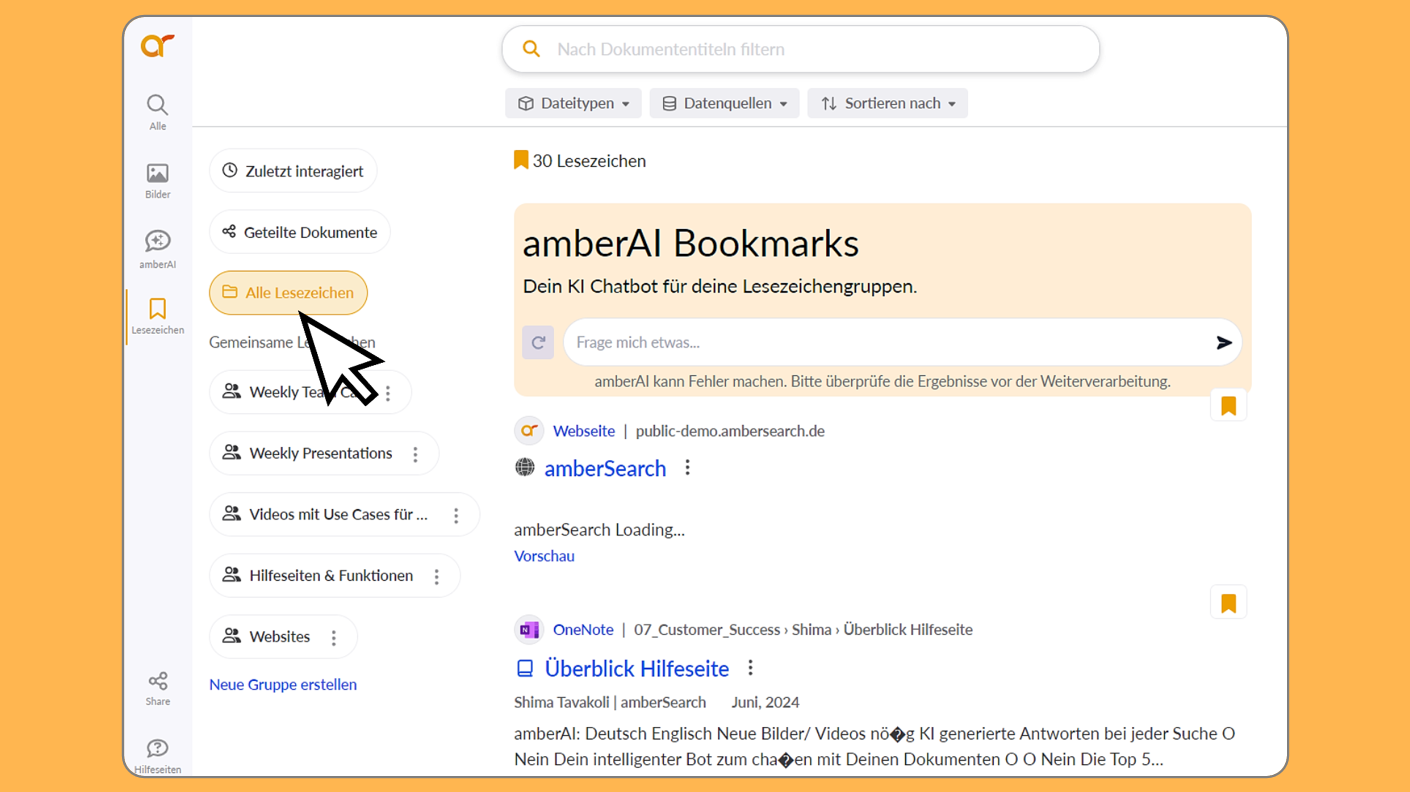Click the Webseite source link
This screenshot has height=792, width=1410.
click(x=584, y=431)
